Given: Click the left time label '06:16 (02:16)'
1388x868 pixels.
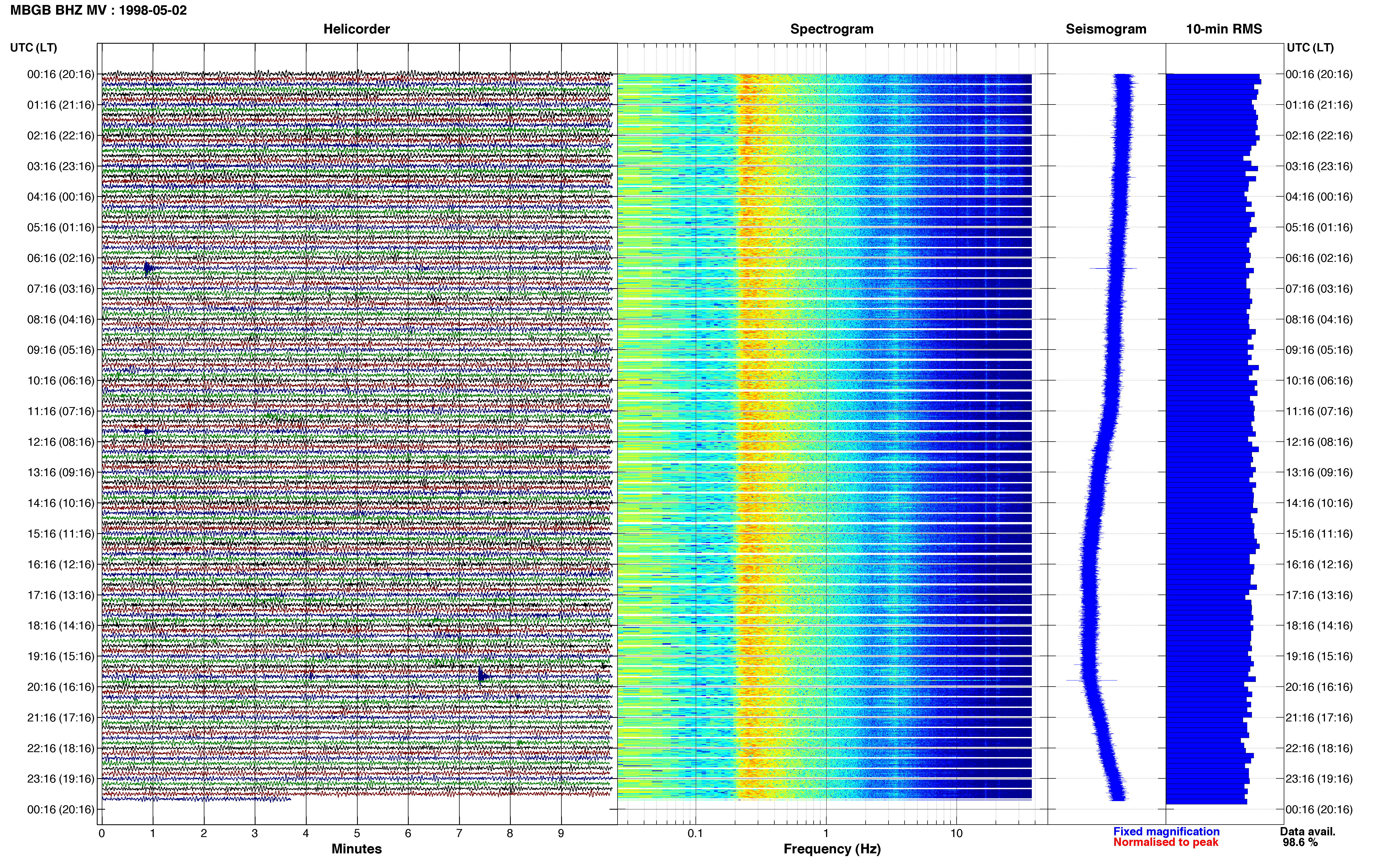Looking at the screenshot, I should [61, 258].
